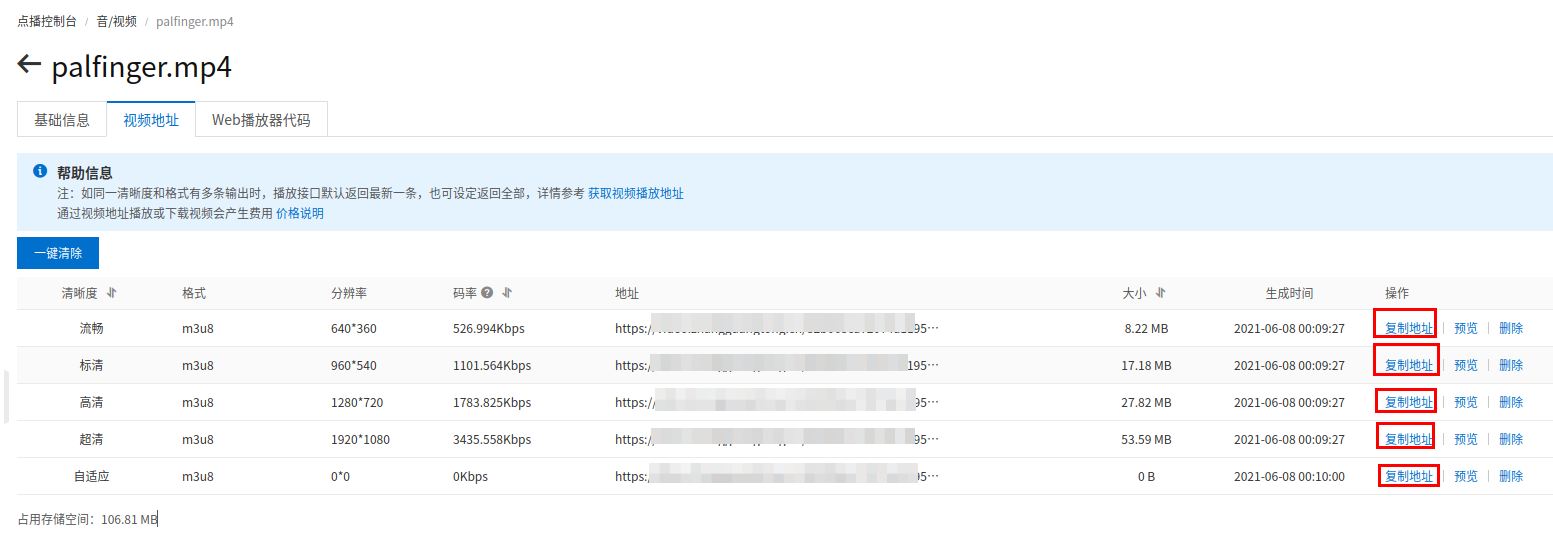Click the info icon in help banner
This screenshot has width=1553, height=534.
click(x=40, y=171)
